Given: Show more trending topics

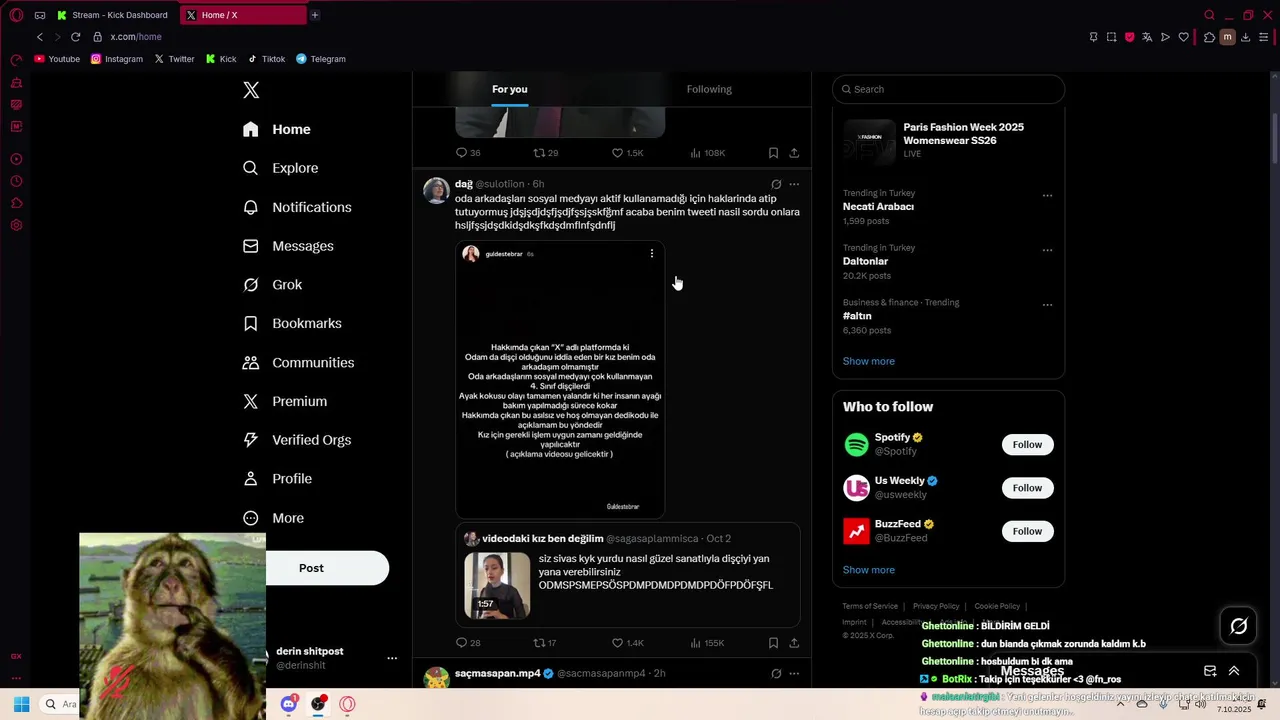Looking at the screenshot, I should pos(868,361).
